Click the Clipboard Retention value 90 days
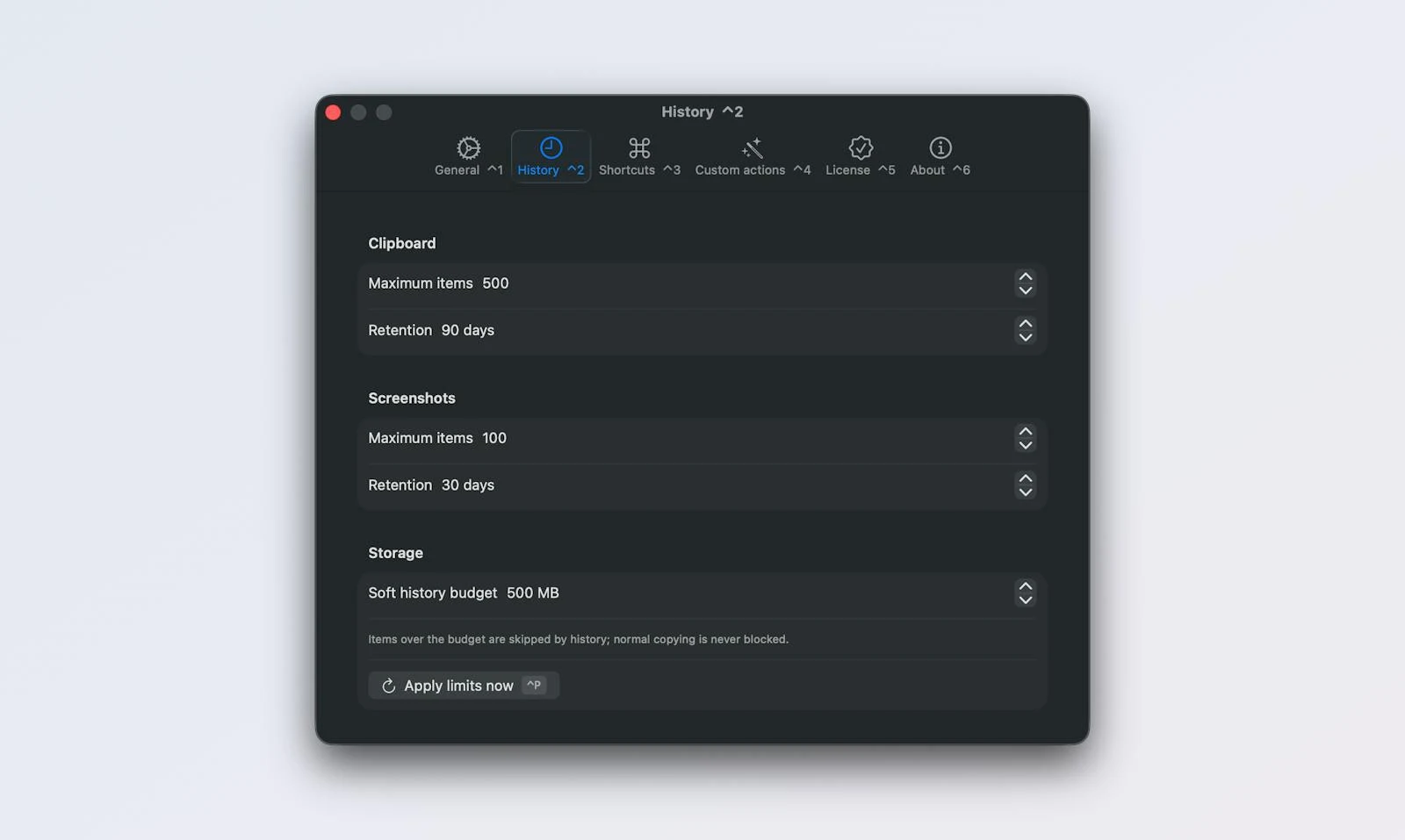 tap(468, 331)
